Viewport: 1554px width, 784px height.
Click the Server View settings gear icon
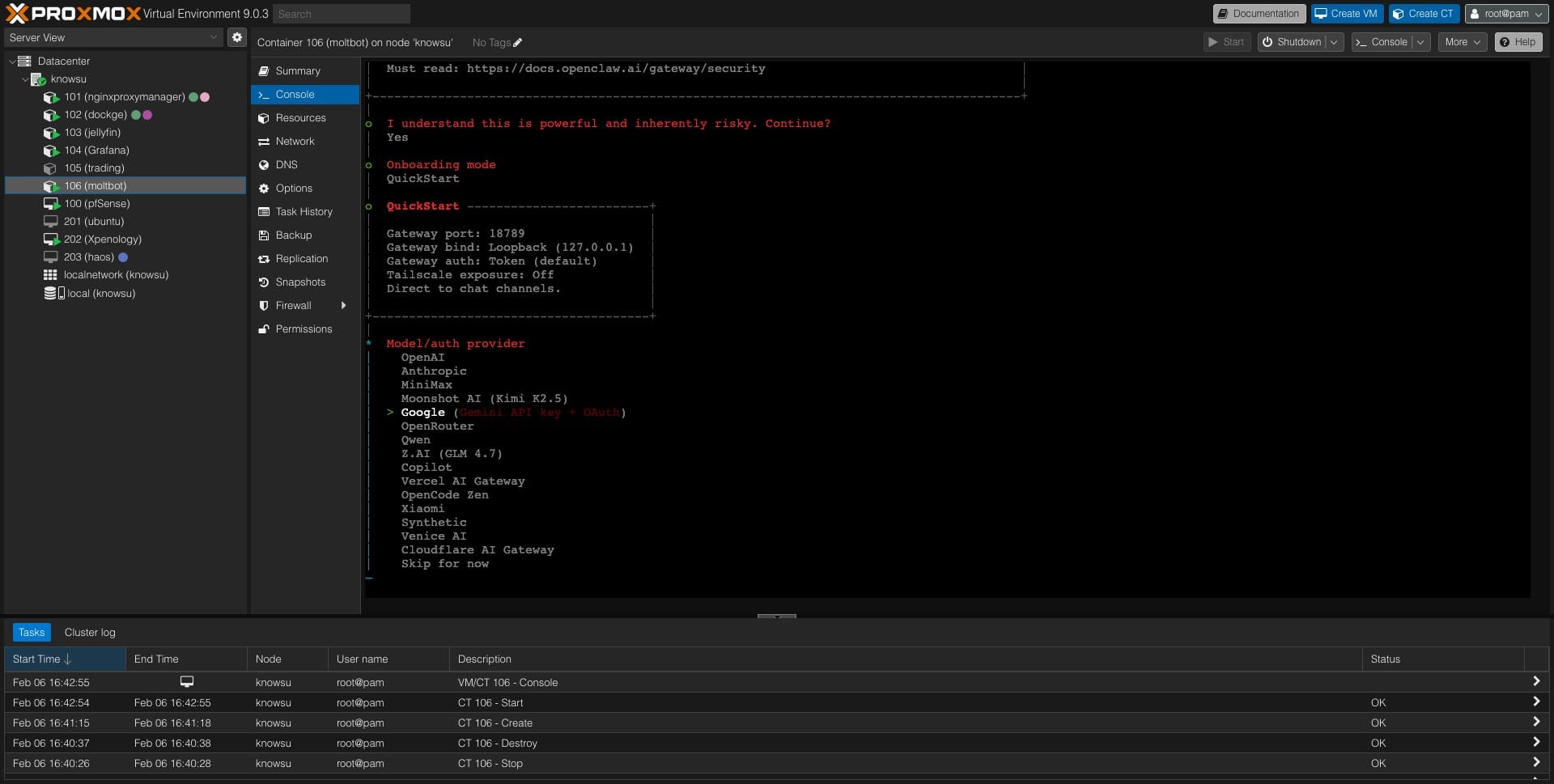click(236, 37)
